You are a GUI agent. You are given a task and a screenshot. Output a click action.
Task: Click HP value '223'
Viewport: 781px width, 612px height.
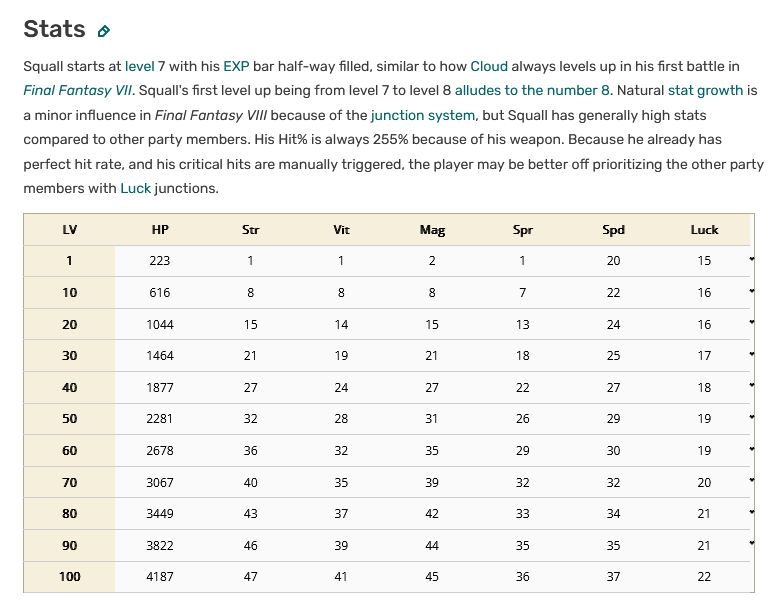160,261
